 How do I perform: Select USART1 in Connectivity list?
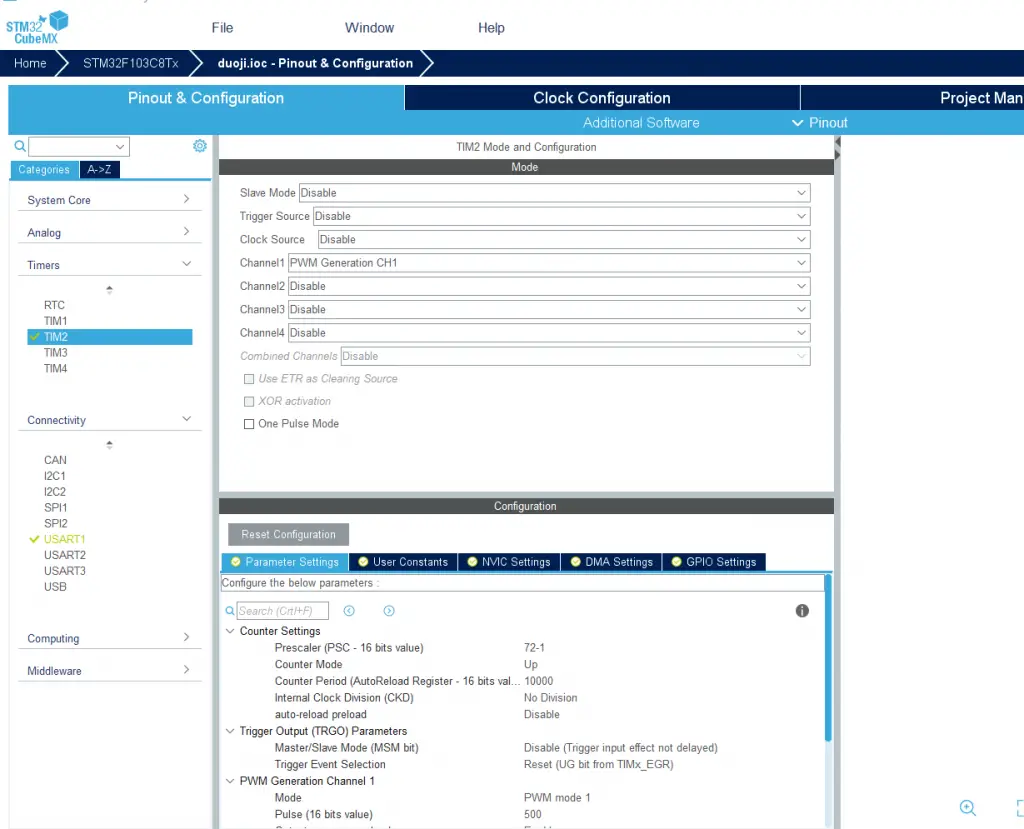click(x=64, y=539)
